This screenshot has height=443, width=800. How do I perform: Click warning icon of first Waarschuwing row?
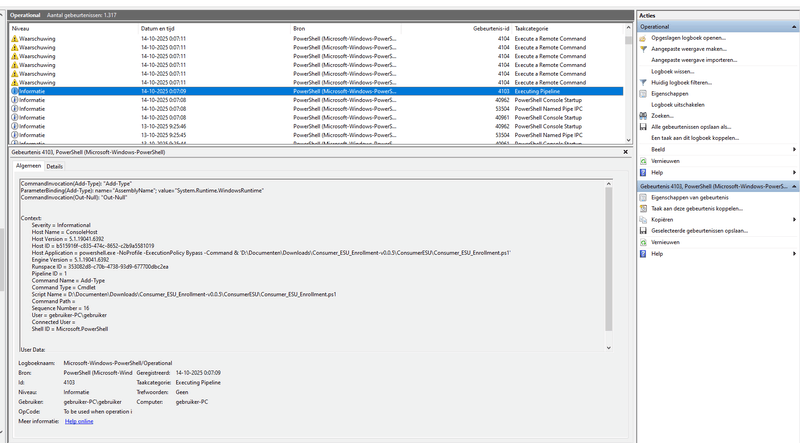click(x=15, y=39)
